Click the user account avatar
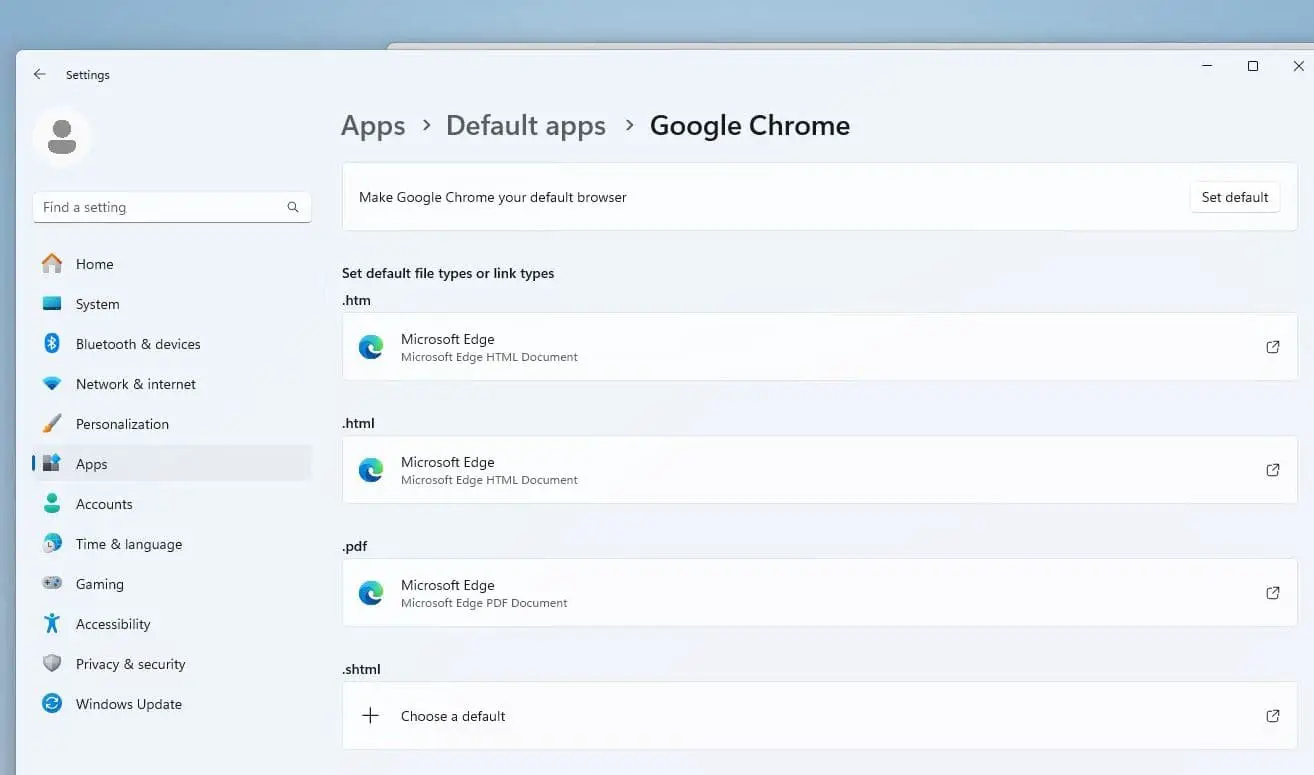 62,135
